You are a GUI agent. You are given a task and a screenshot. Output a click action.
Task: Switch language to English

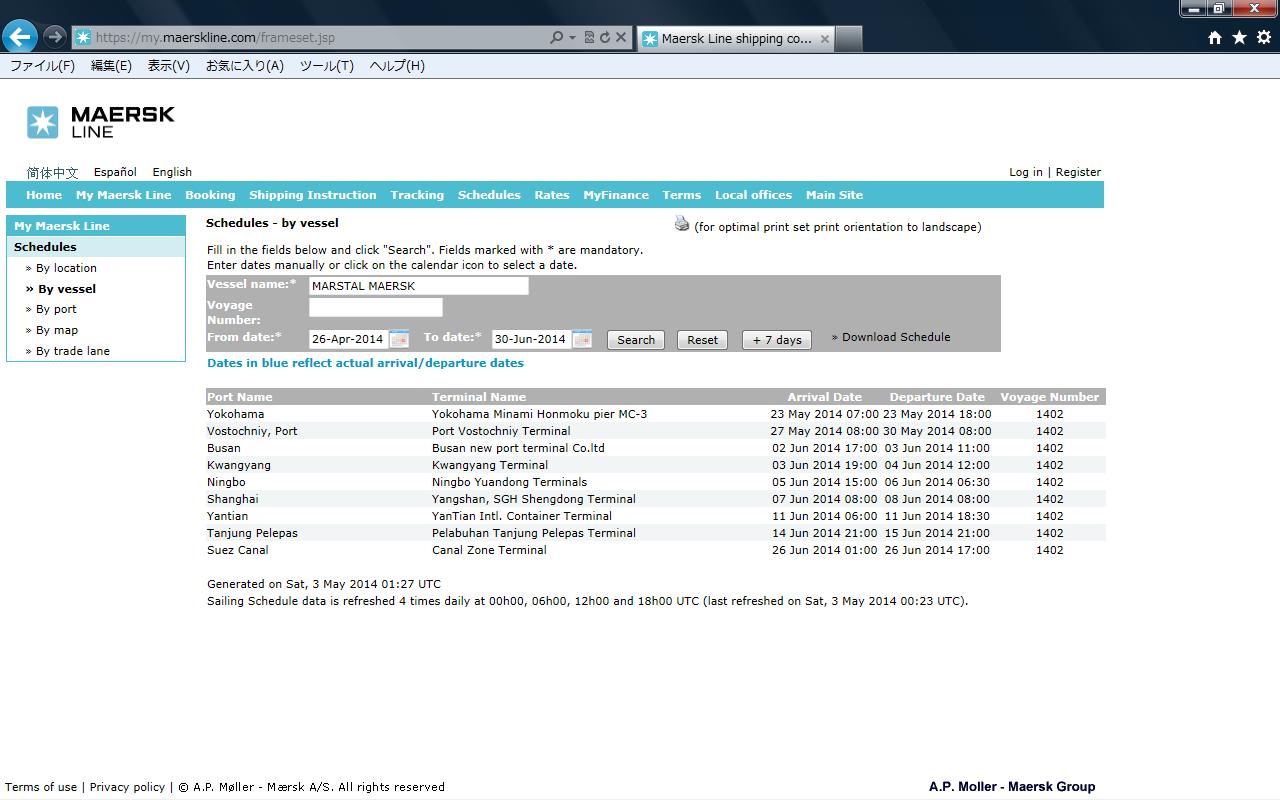(172, 172)
